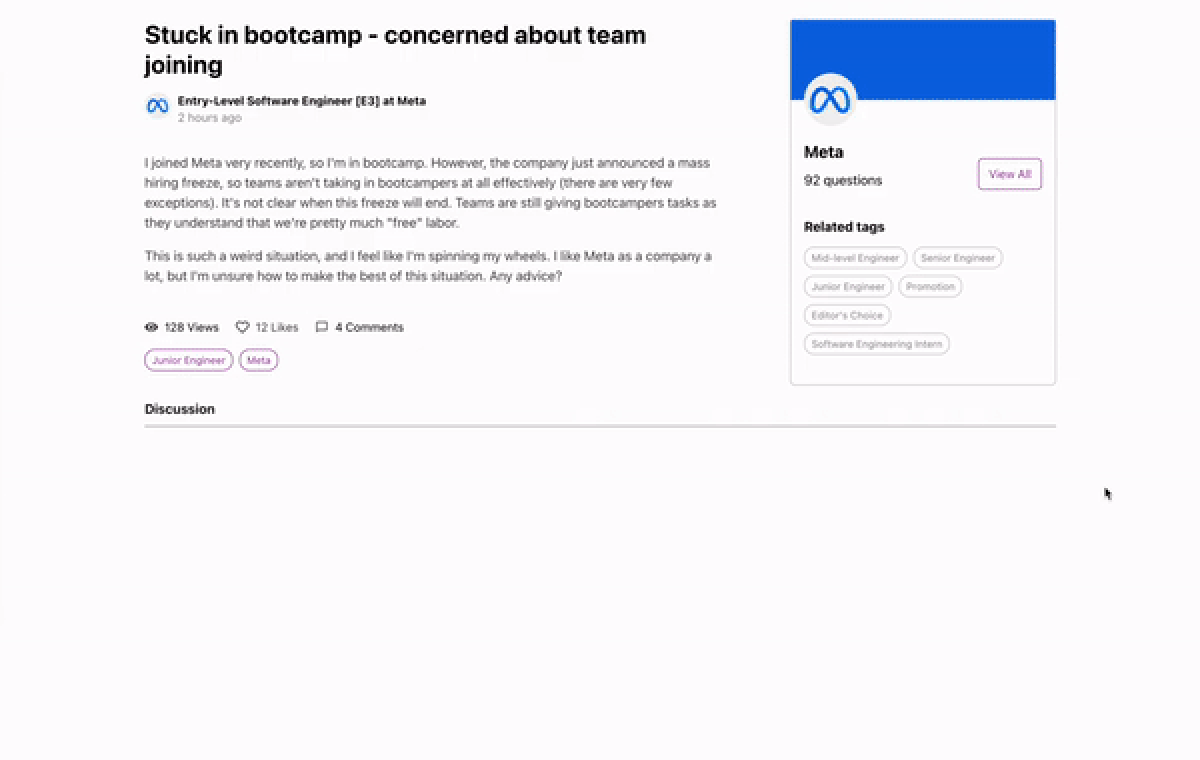This screenshot has width=1200, height=760.
Task: Click the 4 Comments text
Action: pyautogui.click(x=370, y=327)
